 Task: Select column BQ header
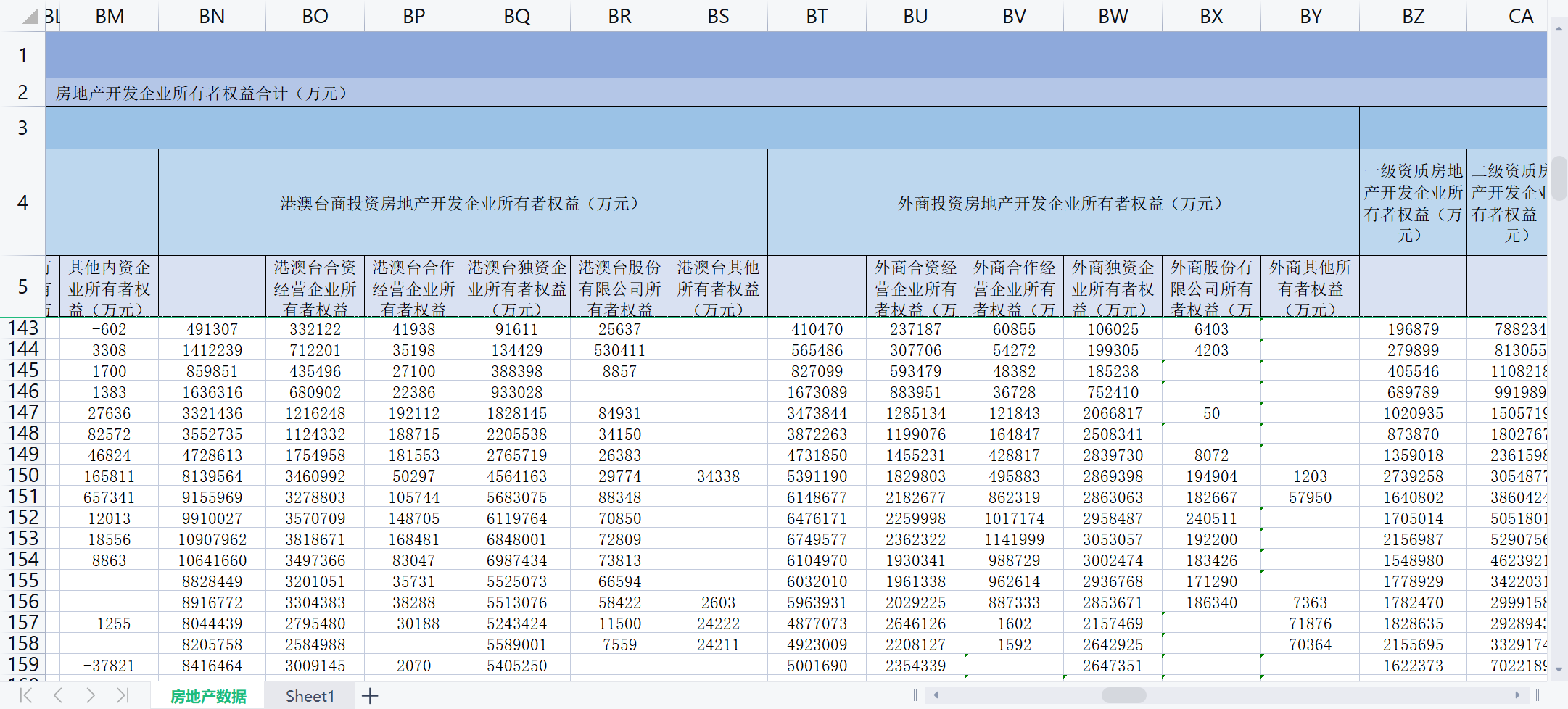[x=517, y=16]
